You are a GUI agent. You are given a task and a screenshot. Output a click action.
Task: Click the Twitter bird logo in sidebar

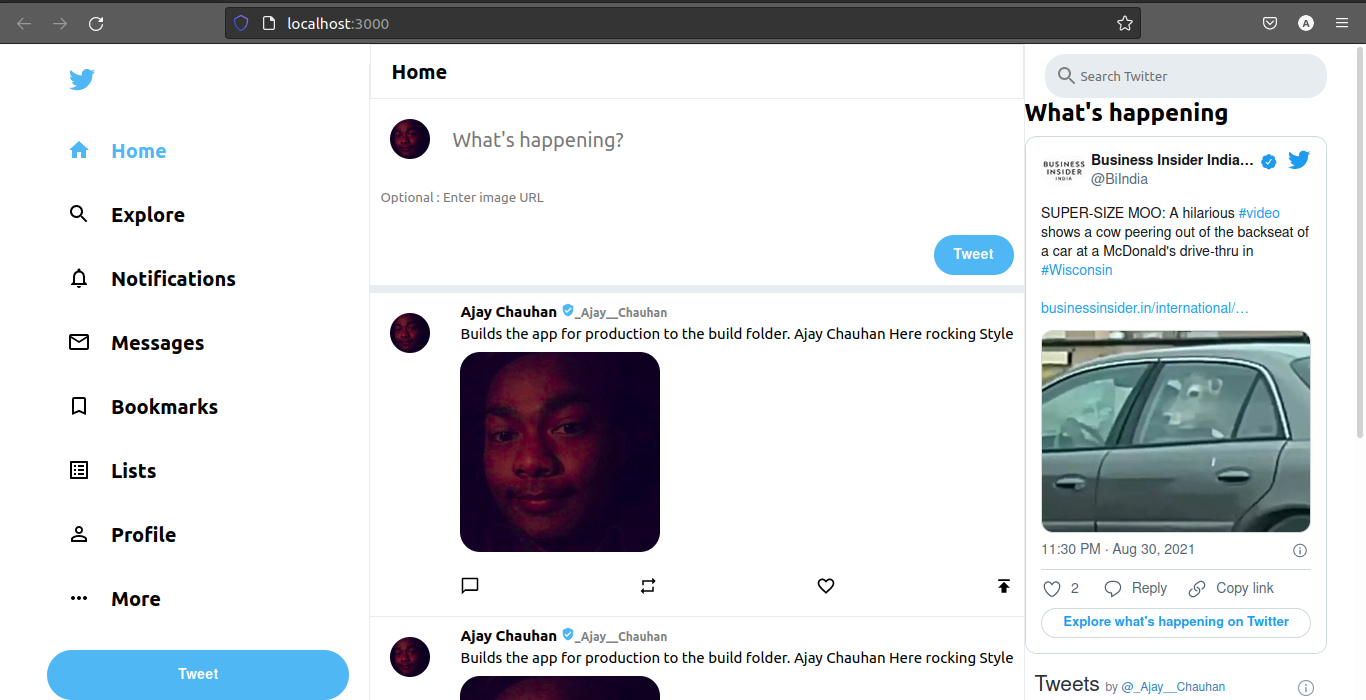82,79
